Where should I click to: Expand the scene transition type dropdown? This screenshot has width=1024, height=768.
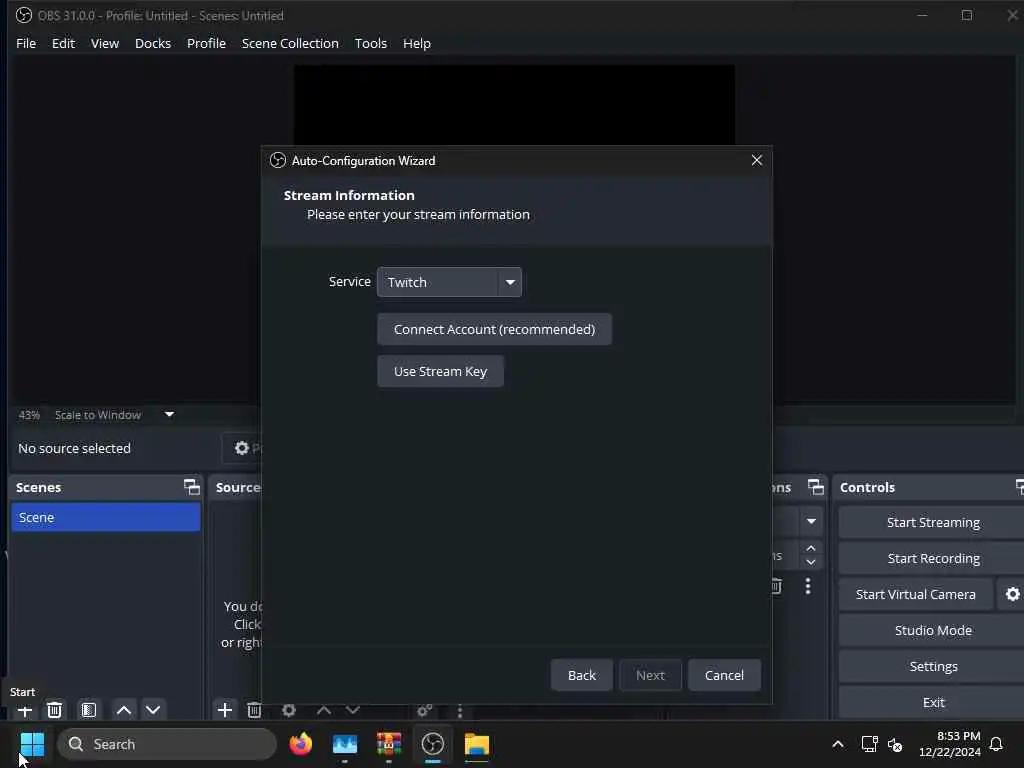(811, 521)
